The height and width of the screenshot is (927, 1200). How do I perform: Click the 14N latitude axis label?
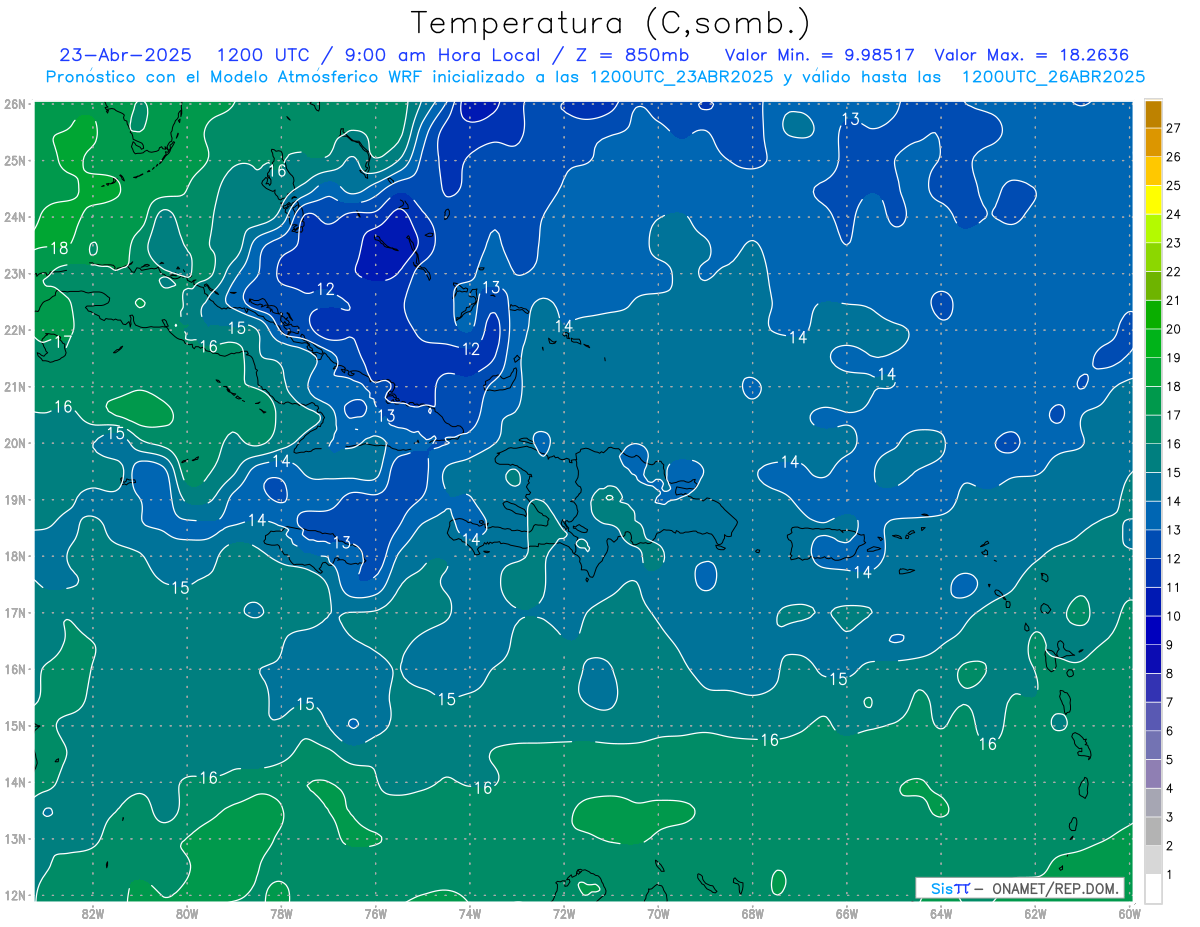(14, 782)
